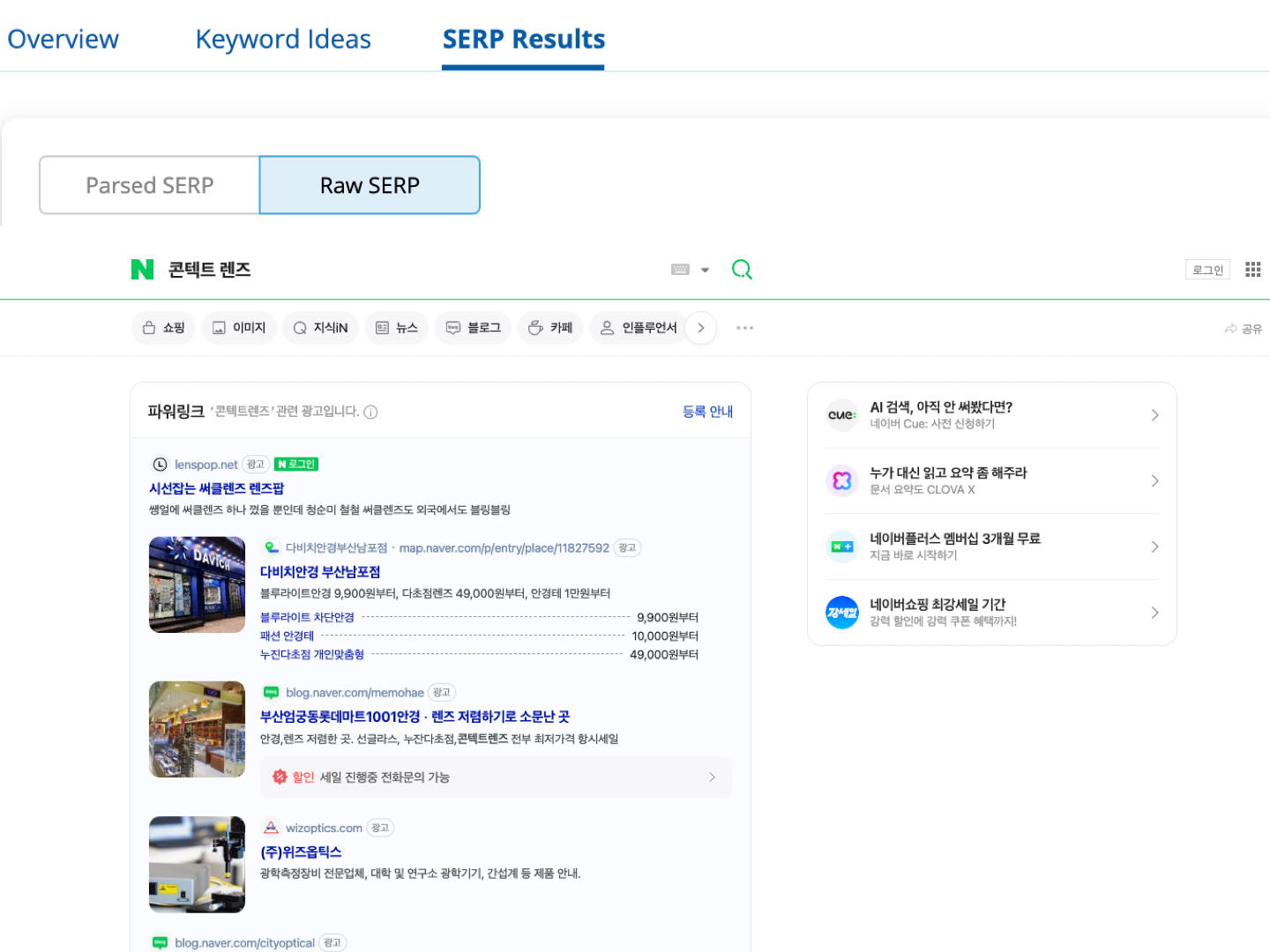The height and width of the screenshot is (952, 1270).
Task: Click the green search magnifier icon
Action: [x=742, y=270]
